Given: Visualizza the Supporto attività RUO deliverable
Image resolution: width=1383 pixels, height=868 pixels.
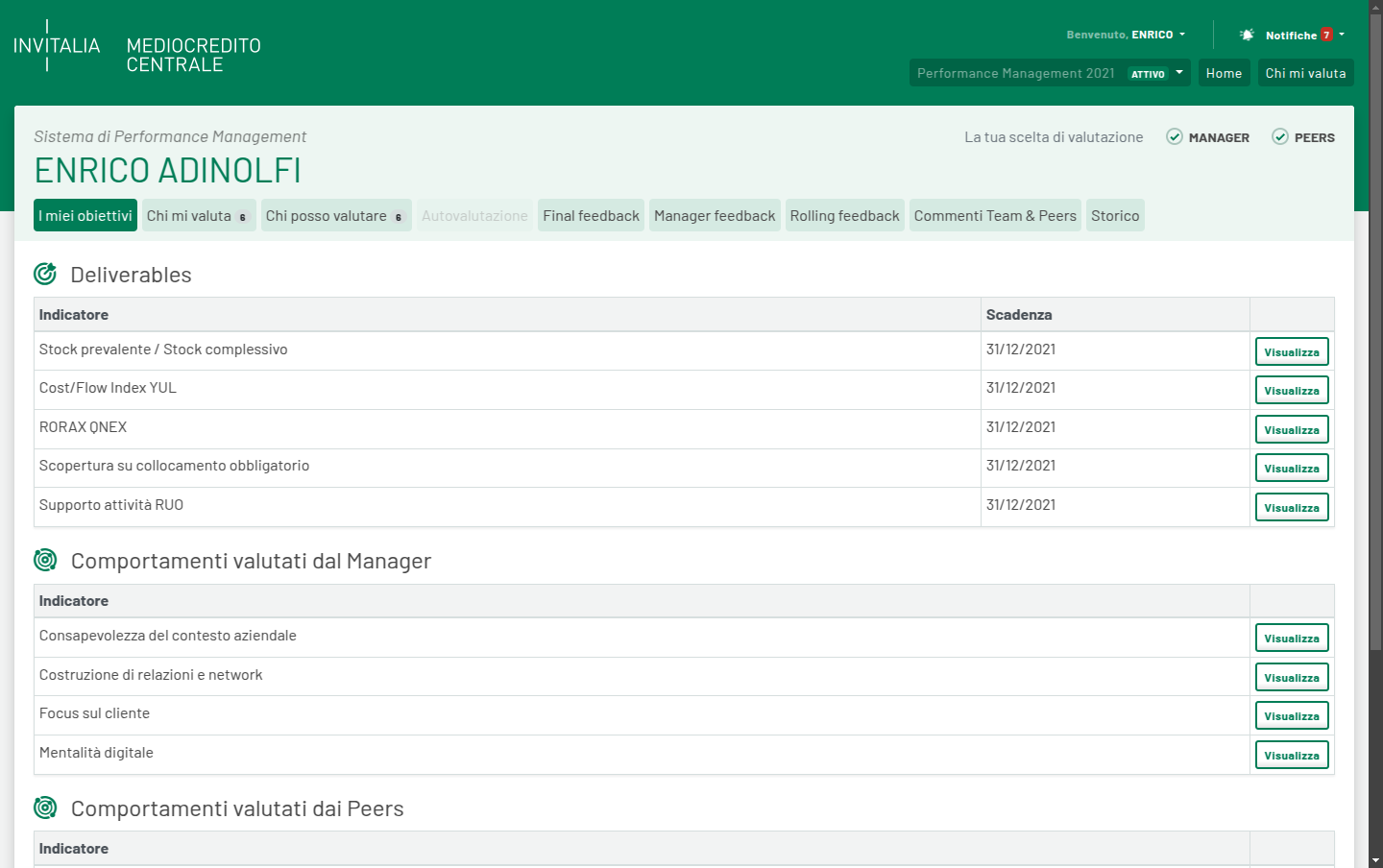Looking at the screenshot, I should [x=1292, y=507].
